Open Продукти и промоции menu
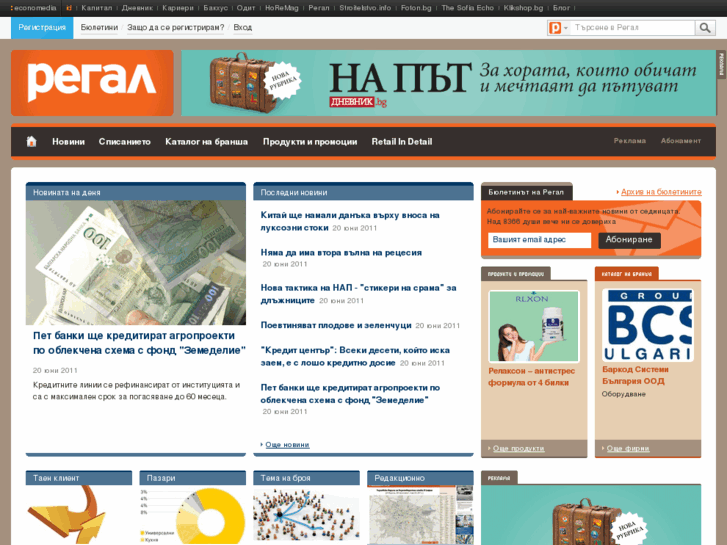727x545 pixels. [x=310, y=142]
